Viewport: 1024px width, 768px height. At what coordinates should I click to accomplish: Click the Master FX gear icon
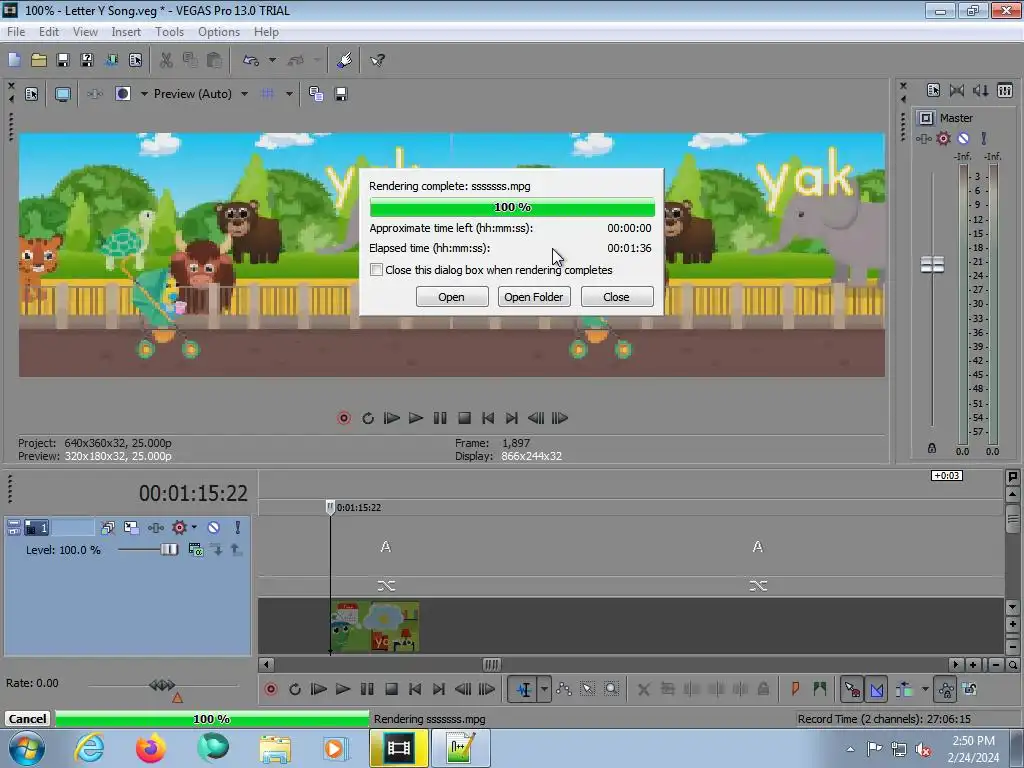coord(943,138)
